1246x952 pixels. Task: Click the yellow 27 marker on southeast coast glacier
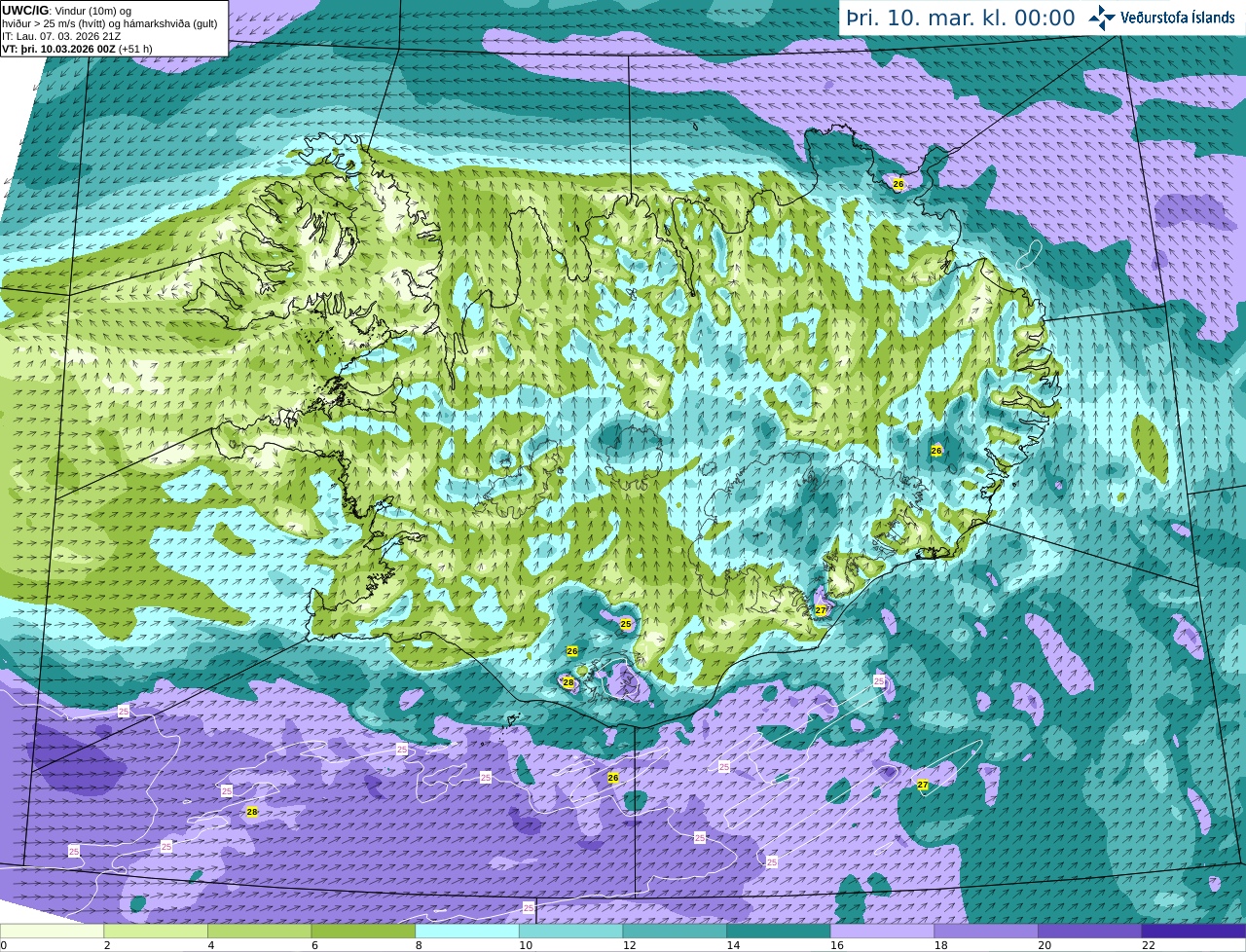(821, 610)
